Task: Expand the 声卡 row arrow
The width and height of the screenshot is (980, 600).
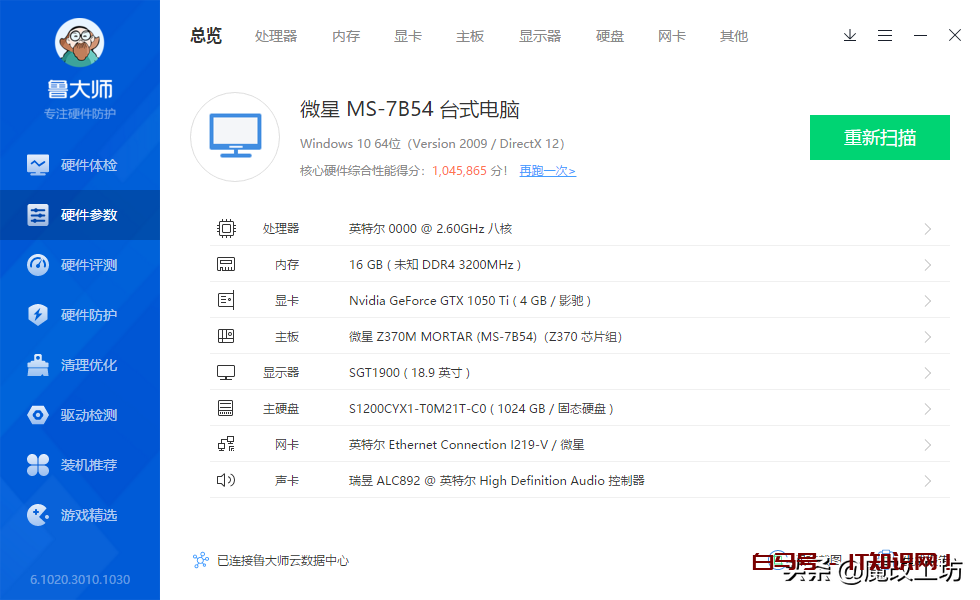Action: point(927,481)
